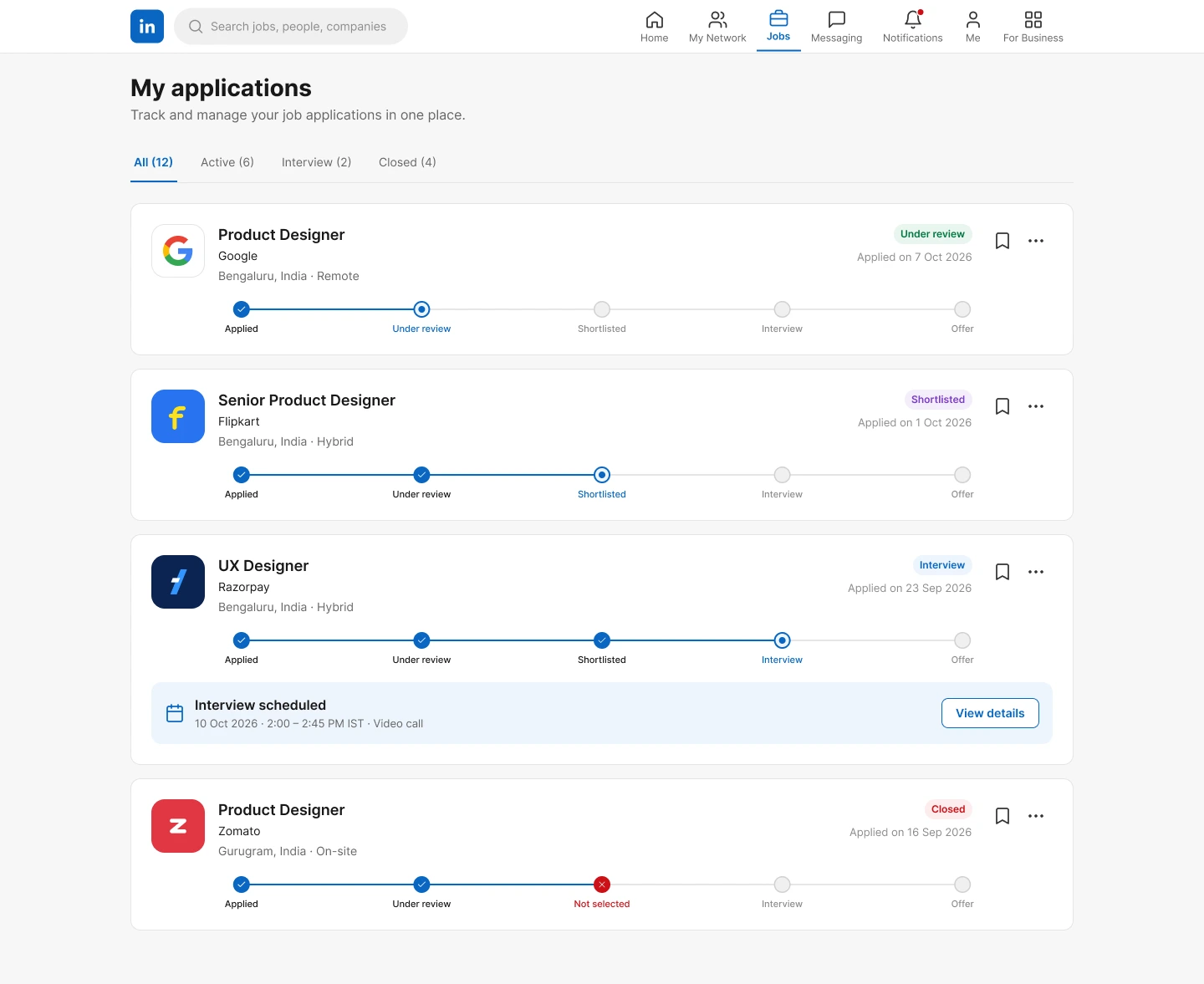1204x984 pixels.
Task: Click the Interview status badge on Razorpay
Action: coord(942,565)
